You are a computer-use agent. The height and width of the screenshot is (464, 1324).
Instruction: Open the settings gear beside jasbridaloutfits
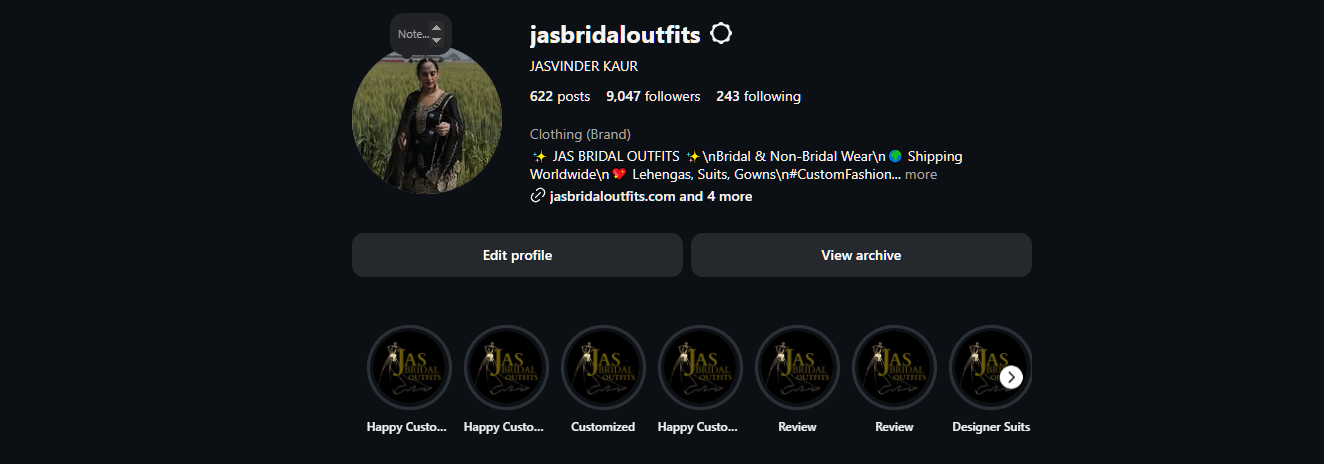[721, 34]
